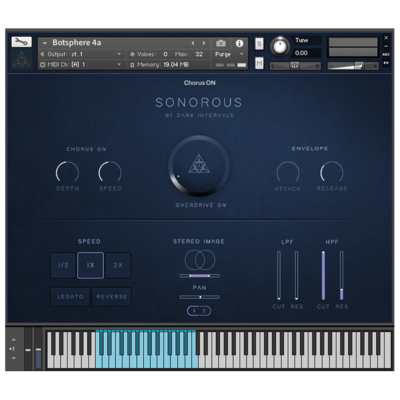Toggle the 1 2 layer switch
This screenshot has width=400, height=400.
click(199, 311)
